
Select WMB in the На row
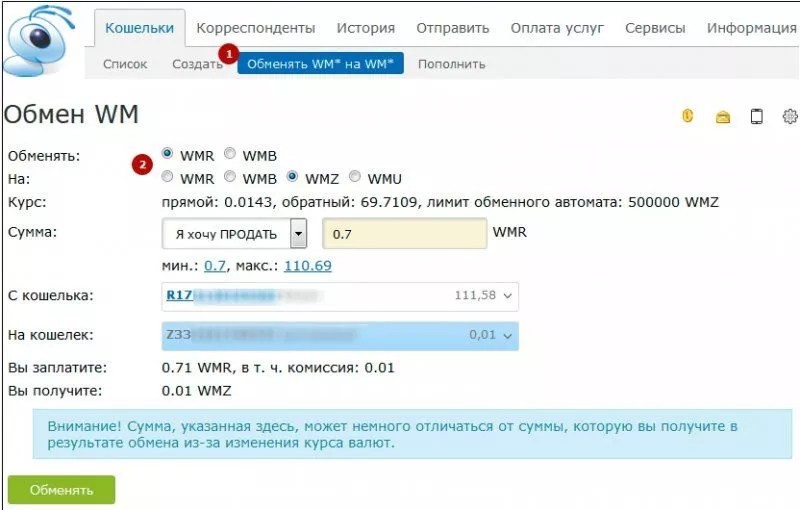tap(230, 176)
